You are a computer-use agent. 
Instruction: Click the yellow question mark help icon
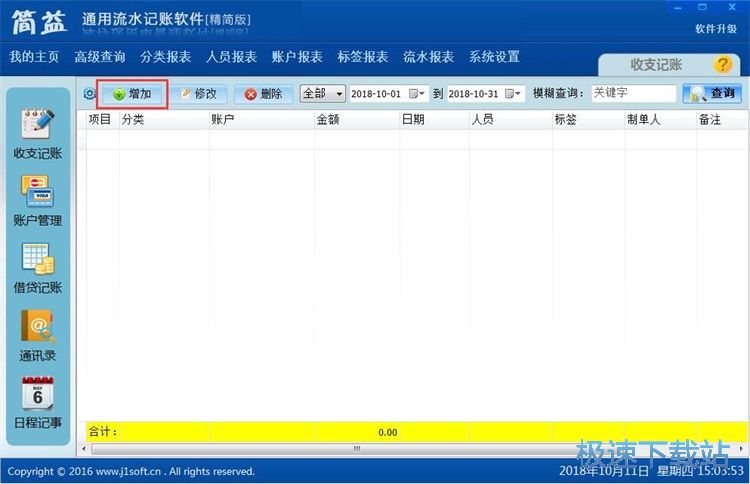tap(722, 65)
